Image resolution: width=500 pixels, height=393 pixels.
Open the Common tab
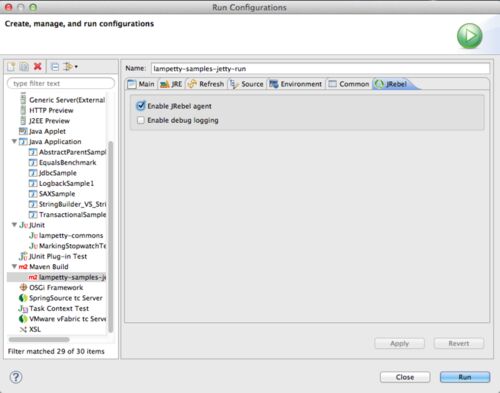(349, 84)
